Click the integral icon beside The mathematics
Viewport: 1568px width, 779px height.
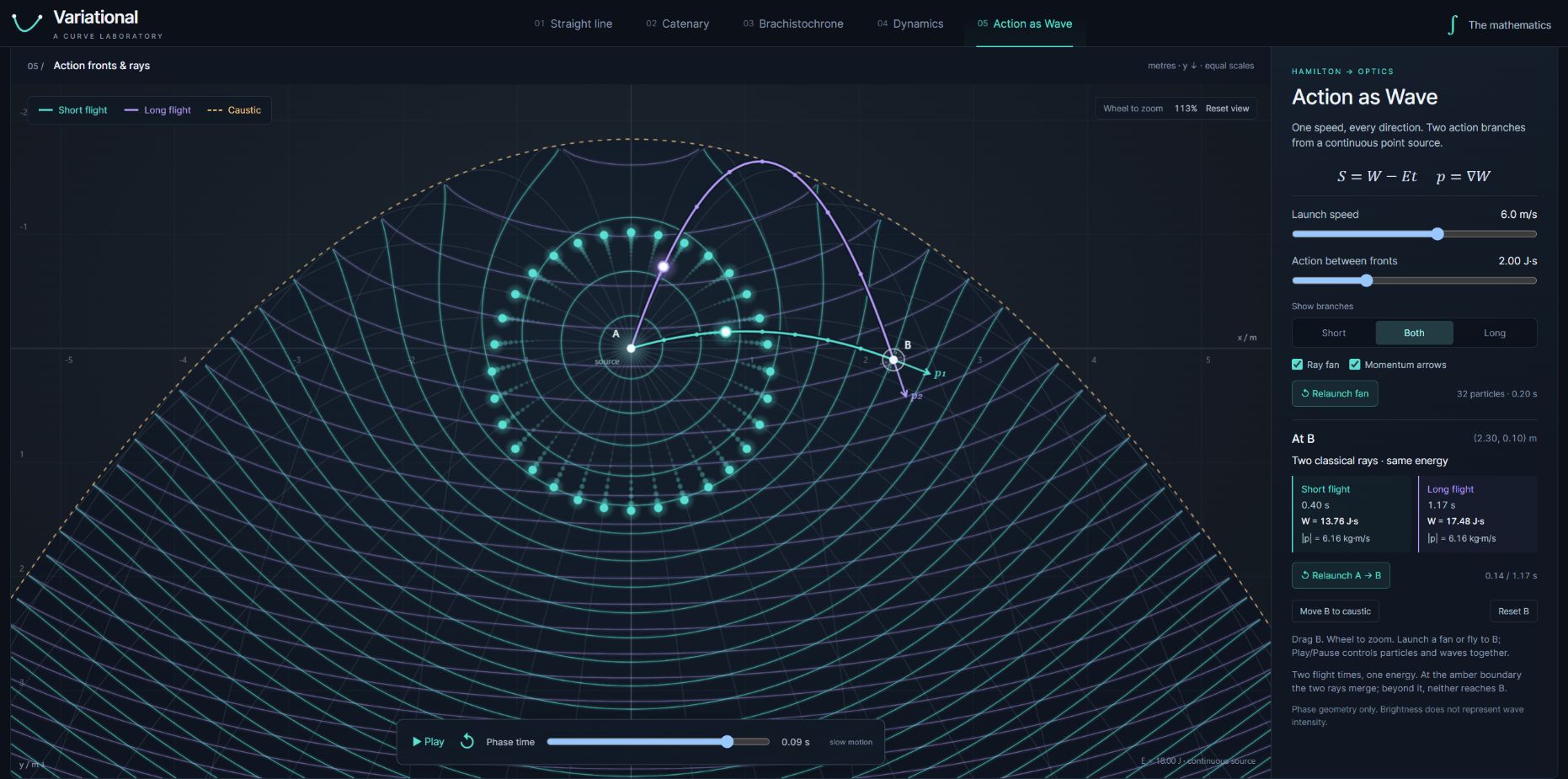[x=1452, y=24]
